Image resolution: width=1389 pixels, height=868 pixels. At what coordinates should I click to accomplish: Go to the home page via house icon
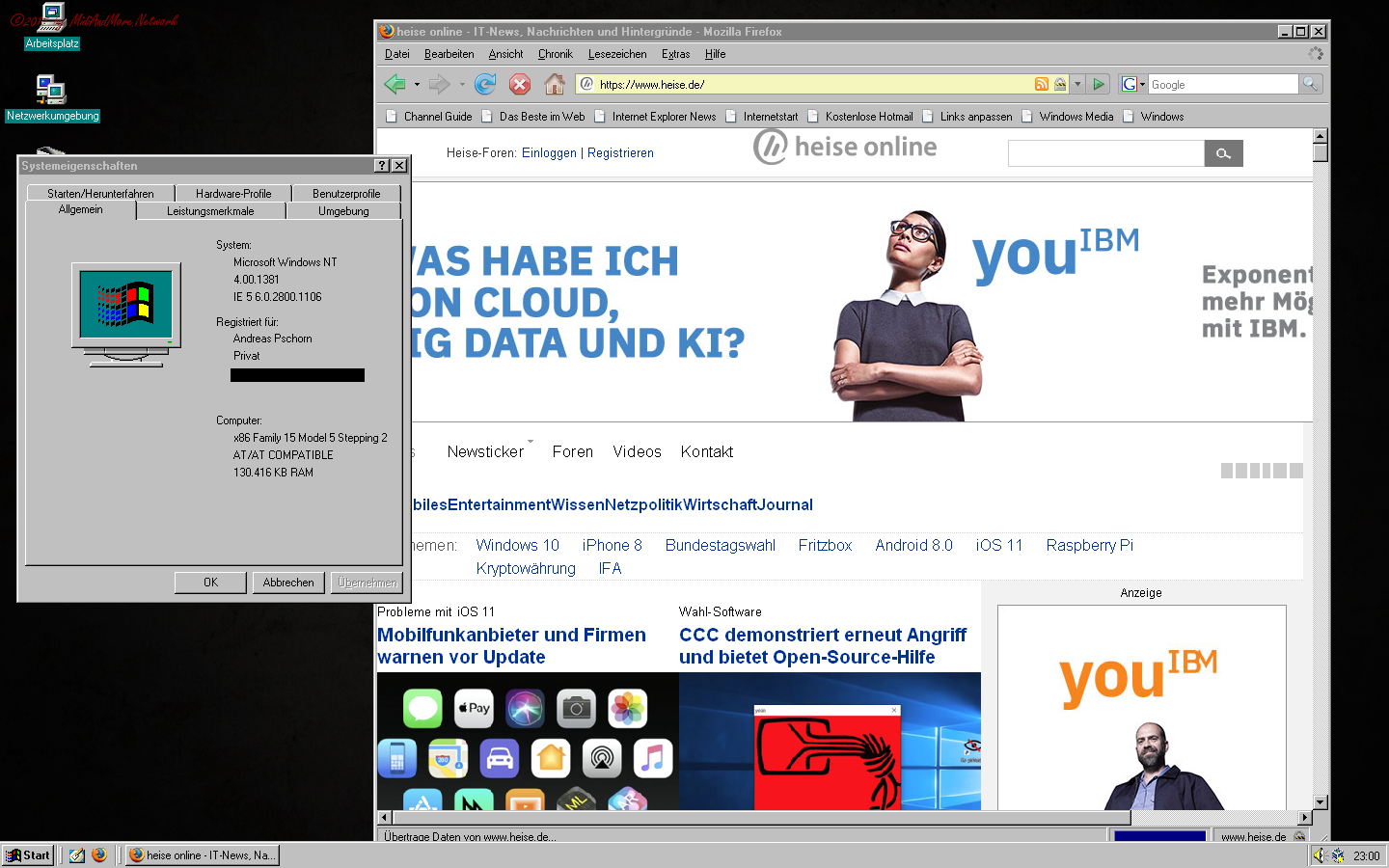[554, 84]
